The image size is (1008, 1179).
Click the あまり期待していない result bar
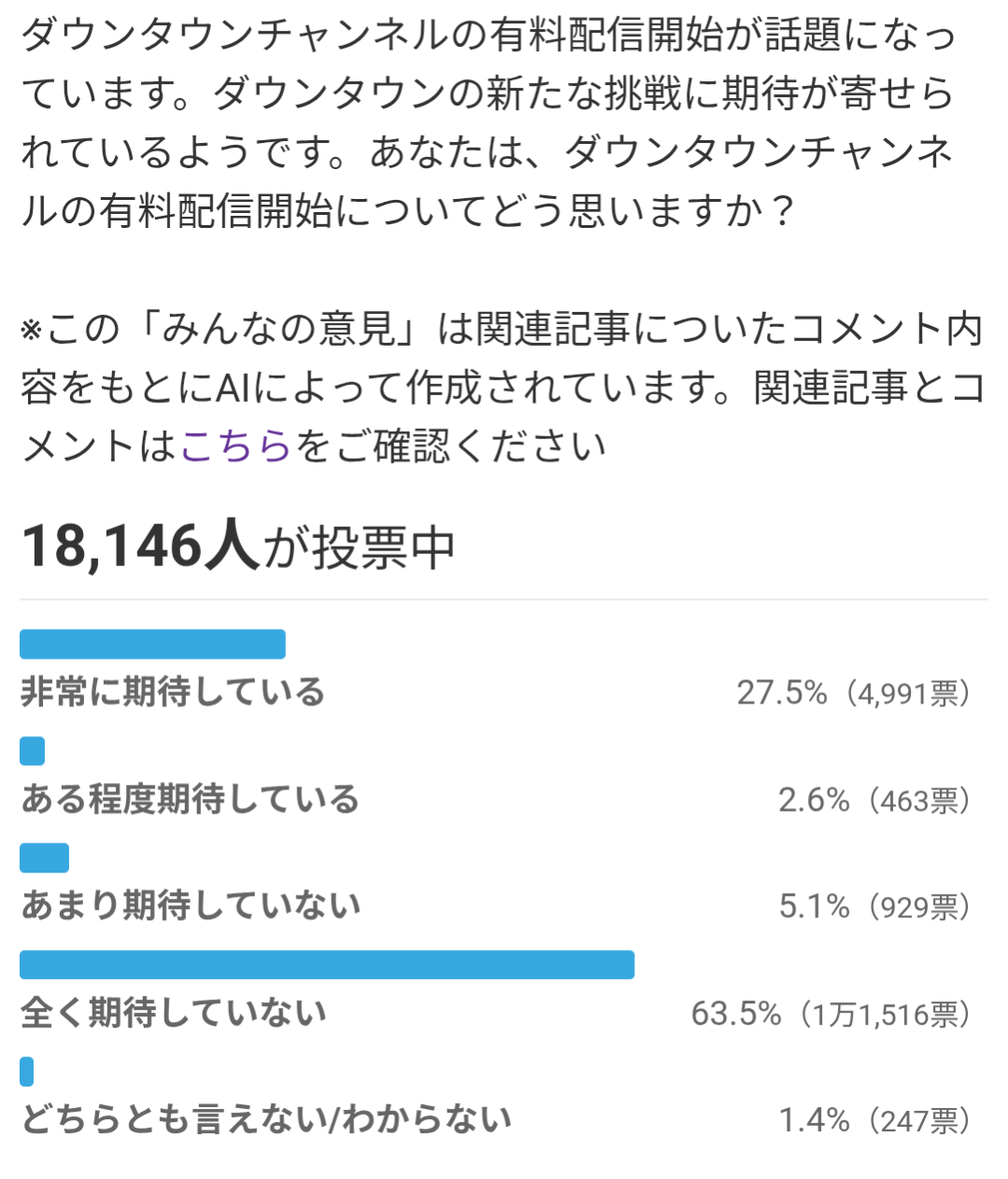(45, 858)
